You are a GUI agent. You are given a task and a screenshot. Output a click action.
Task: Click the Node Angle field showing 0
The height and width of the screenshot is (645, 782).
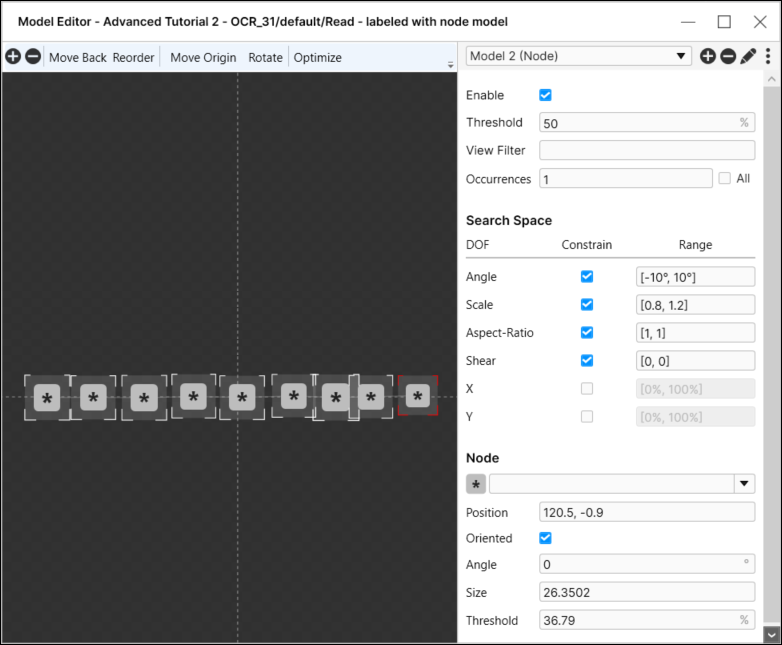(647, 564)
